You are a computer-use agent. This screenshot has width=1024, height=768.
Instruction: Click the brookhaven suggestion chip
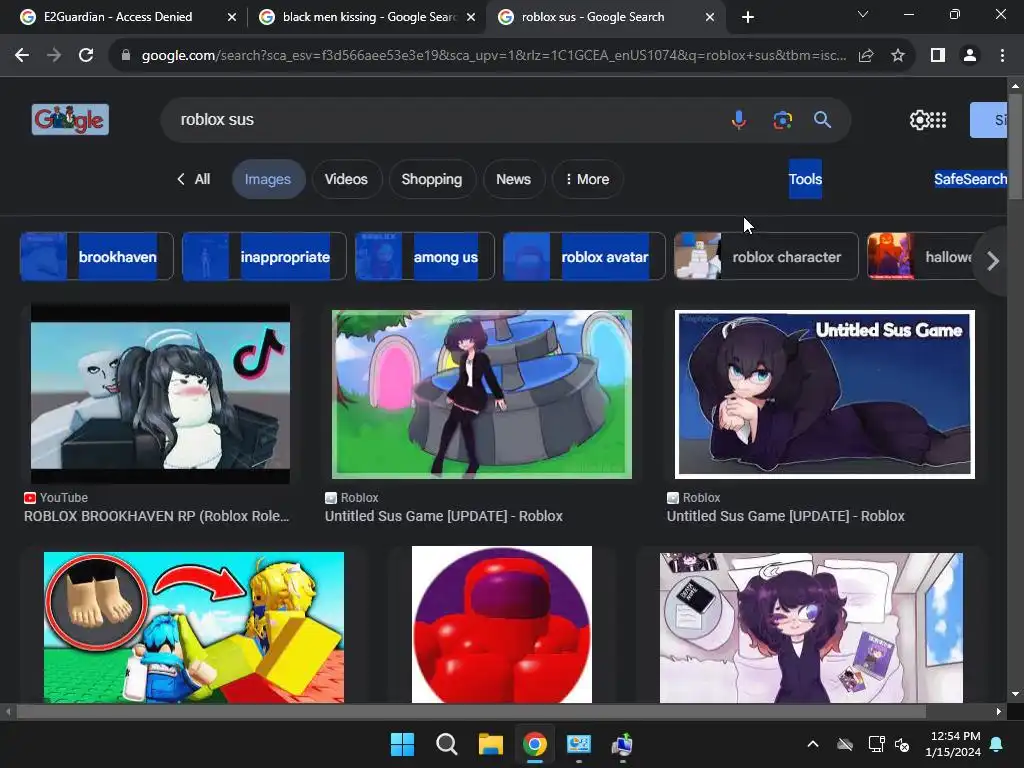97,257
